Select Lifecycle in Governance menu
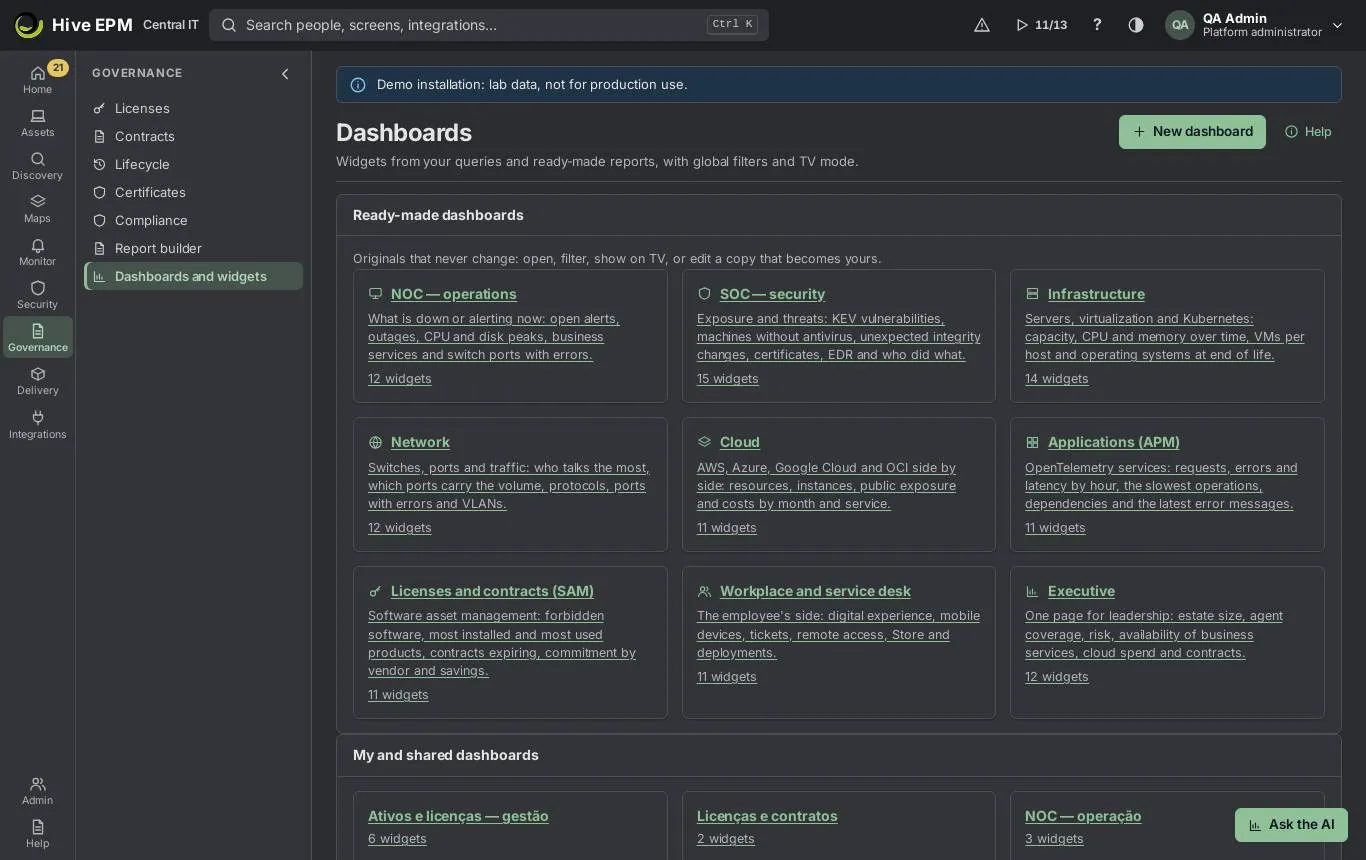Screen dimensions: 1366x860 [193, 164]
